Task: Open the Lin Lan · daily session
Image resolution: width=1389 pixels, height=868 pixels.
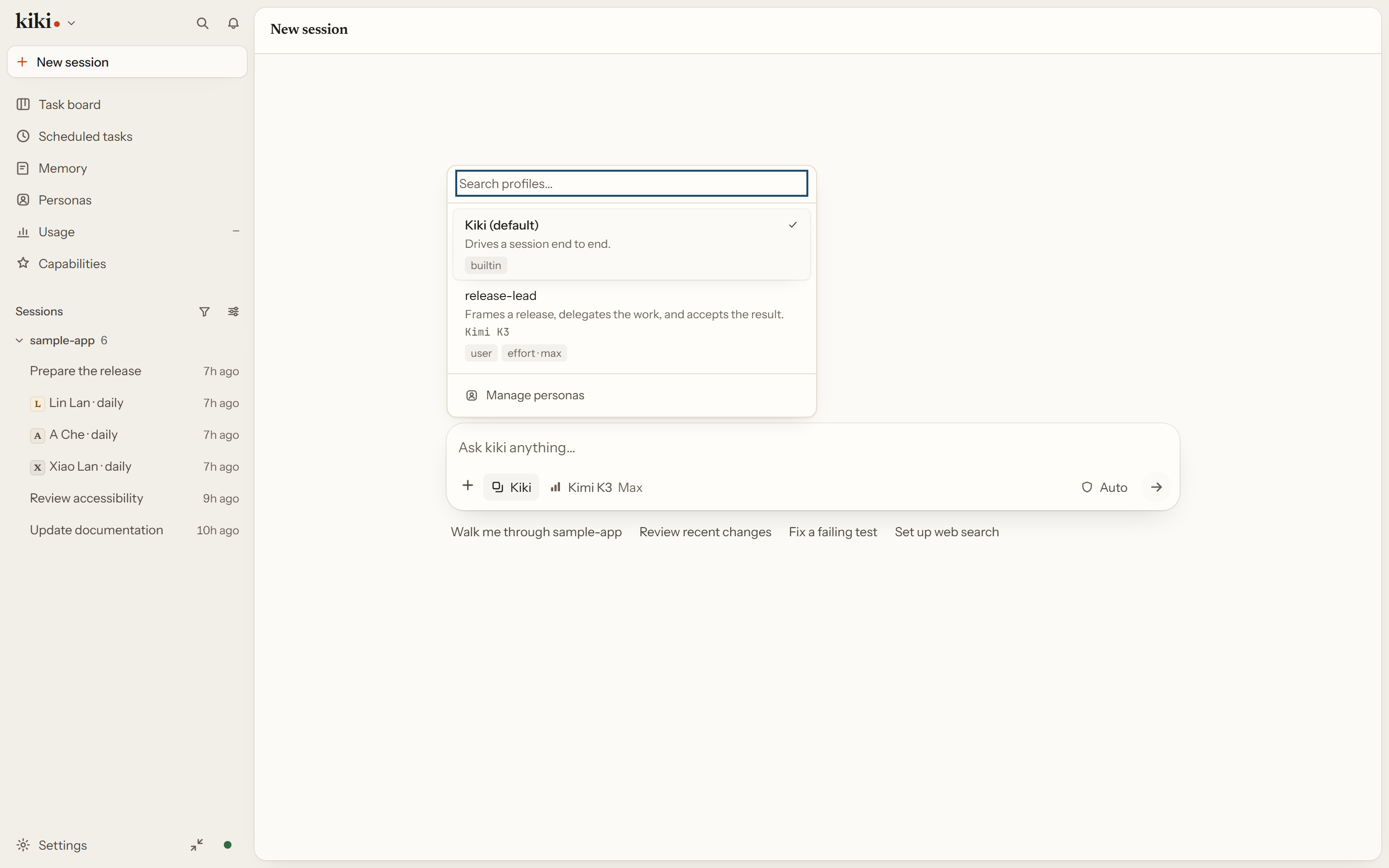Action: (127, 403)
